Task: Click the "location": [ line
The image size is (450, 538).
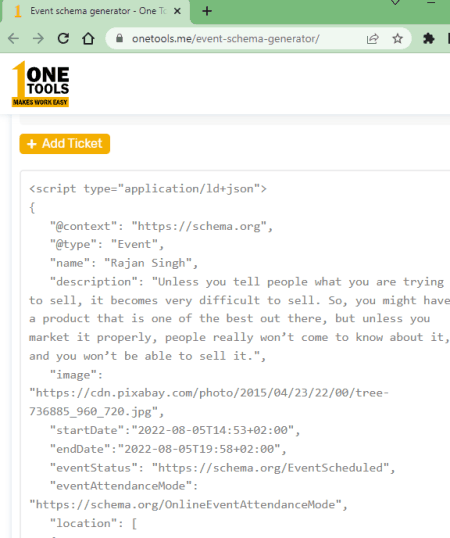Action: tap(93, 523)
